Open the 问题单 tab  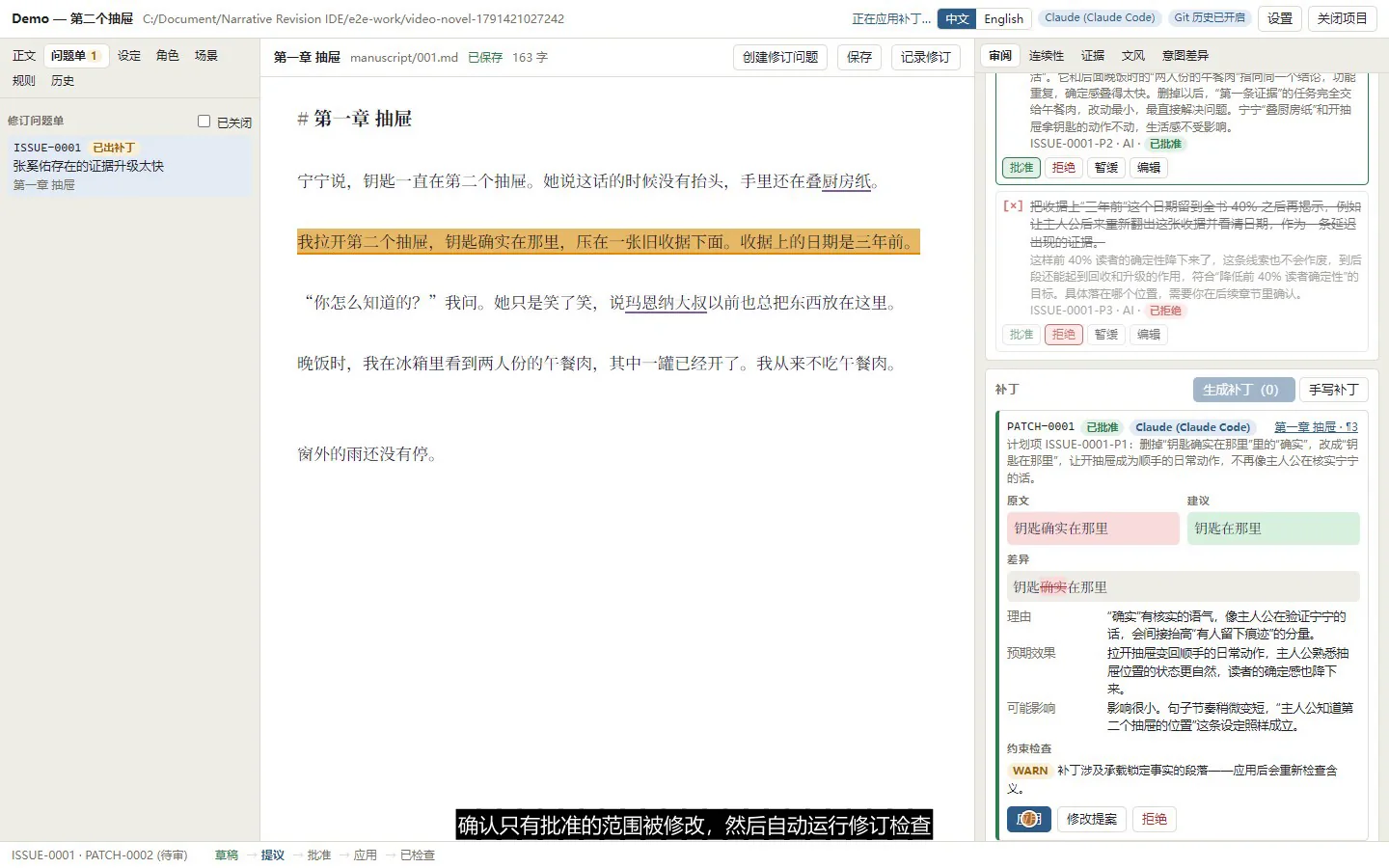(74, 56)
